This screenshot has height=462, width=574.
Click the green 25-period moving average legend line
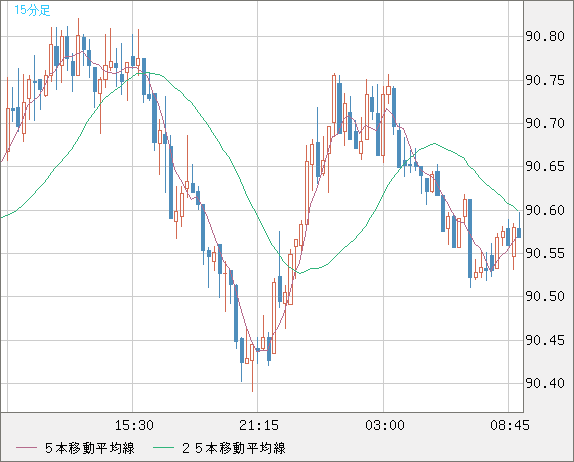[x=163, y=448]
